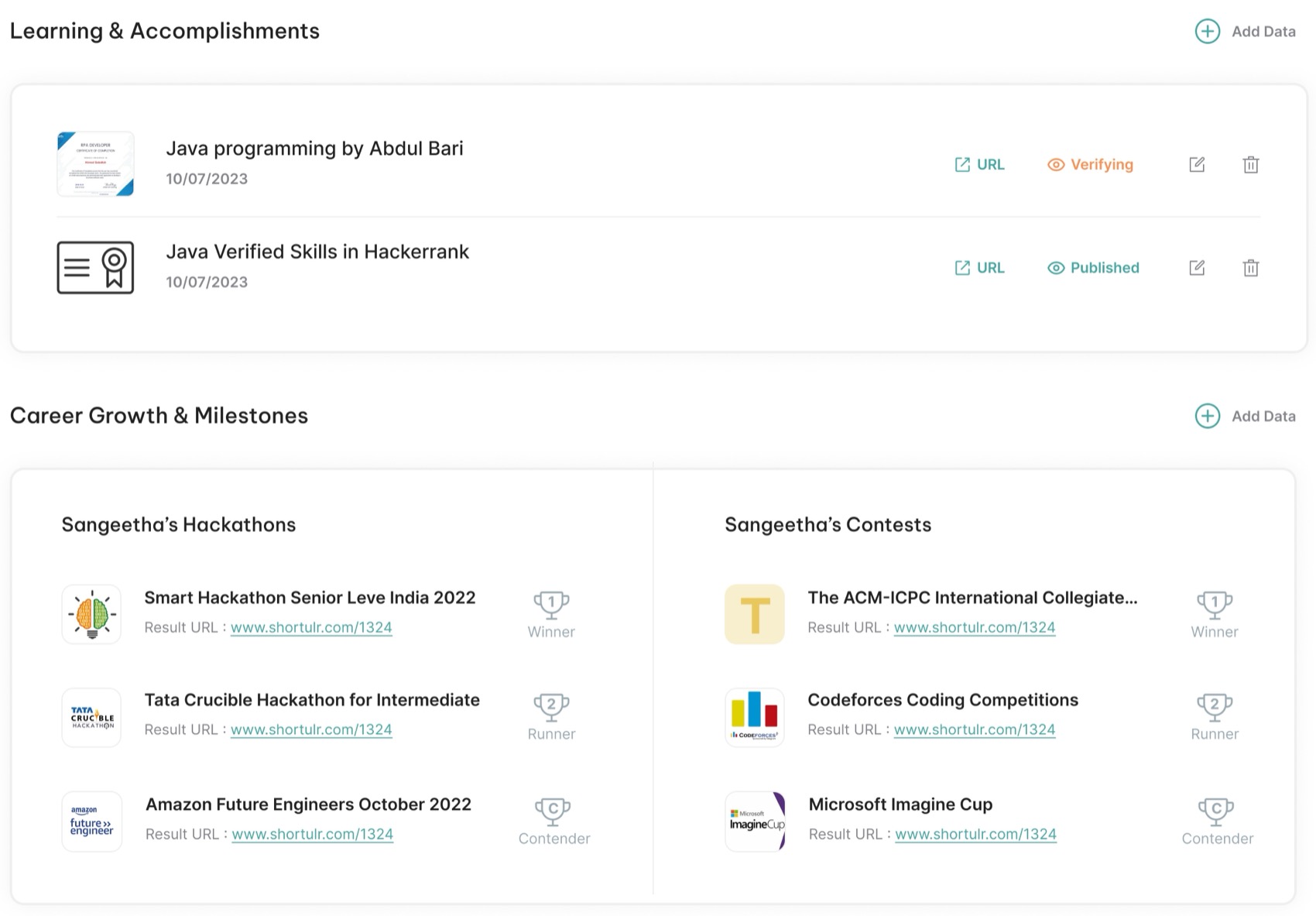Delete the Java Verified Skills in Hackerrank entry
The width and height of the screenshot is (1316, 916).
pyautogui.click(x=1251, y=268)
